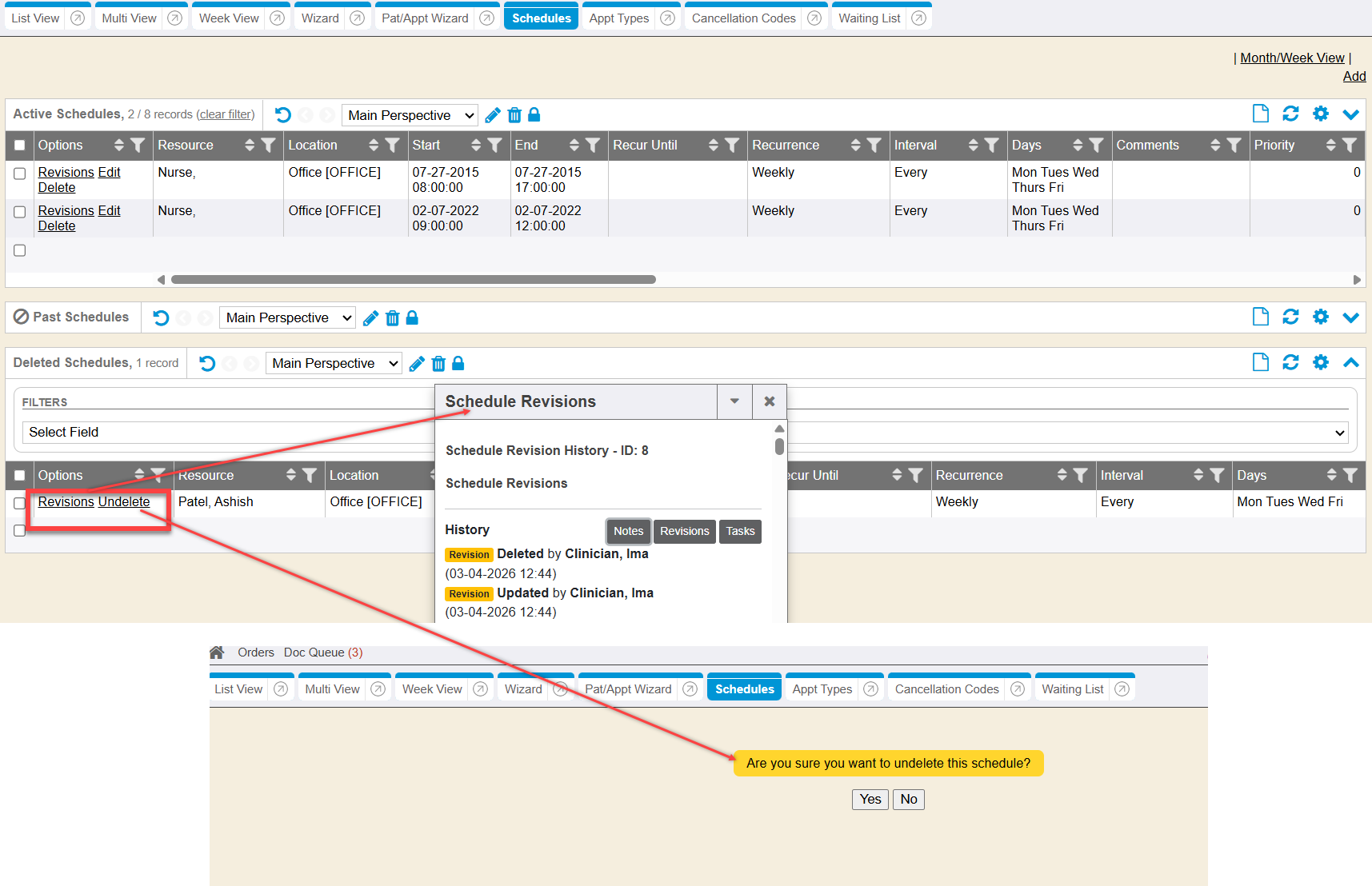Expand the Past Schedules panel chevron
This screenshot has width=1372, height=886.
pyautogui.click(x=1350, y=317)
